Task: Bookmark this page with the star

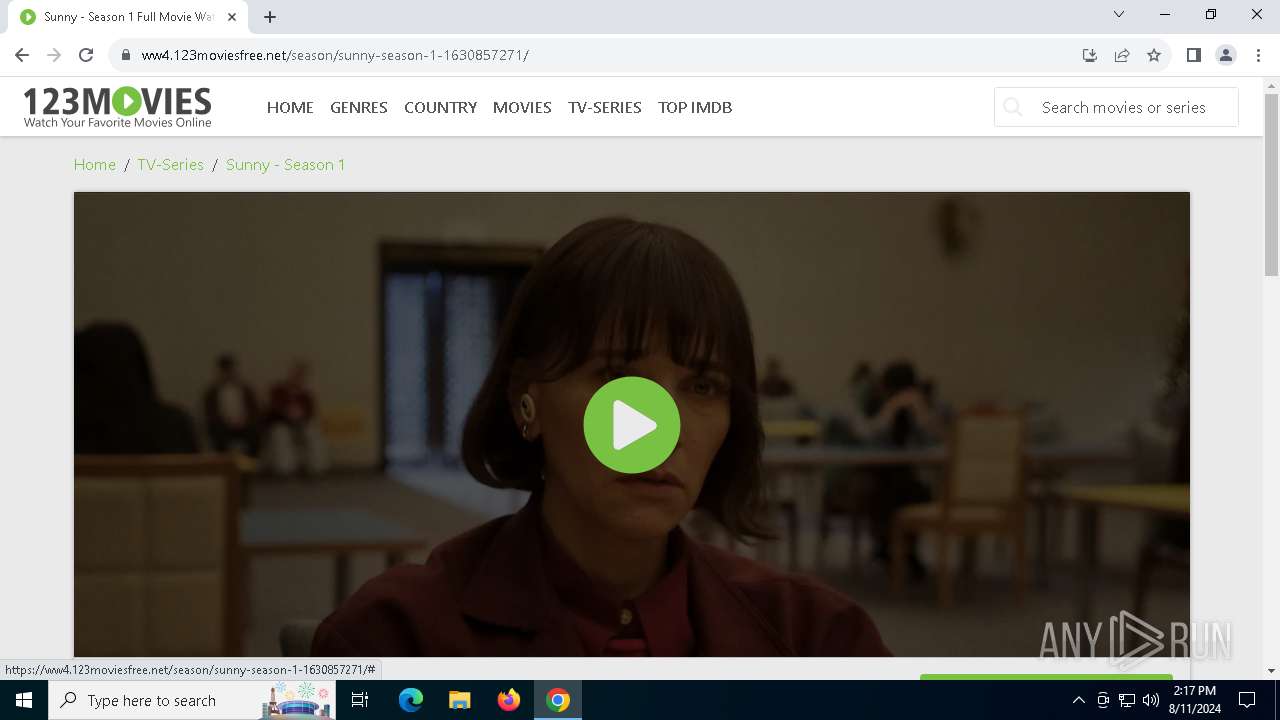Action: 1154,55
